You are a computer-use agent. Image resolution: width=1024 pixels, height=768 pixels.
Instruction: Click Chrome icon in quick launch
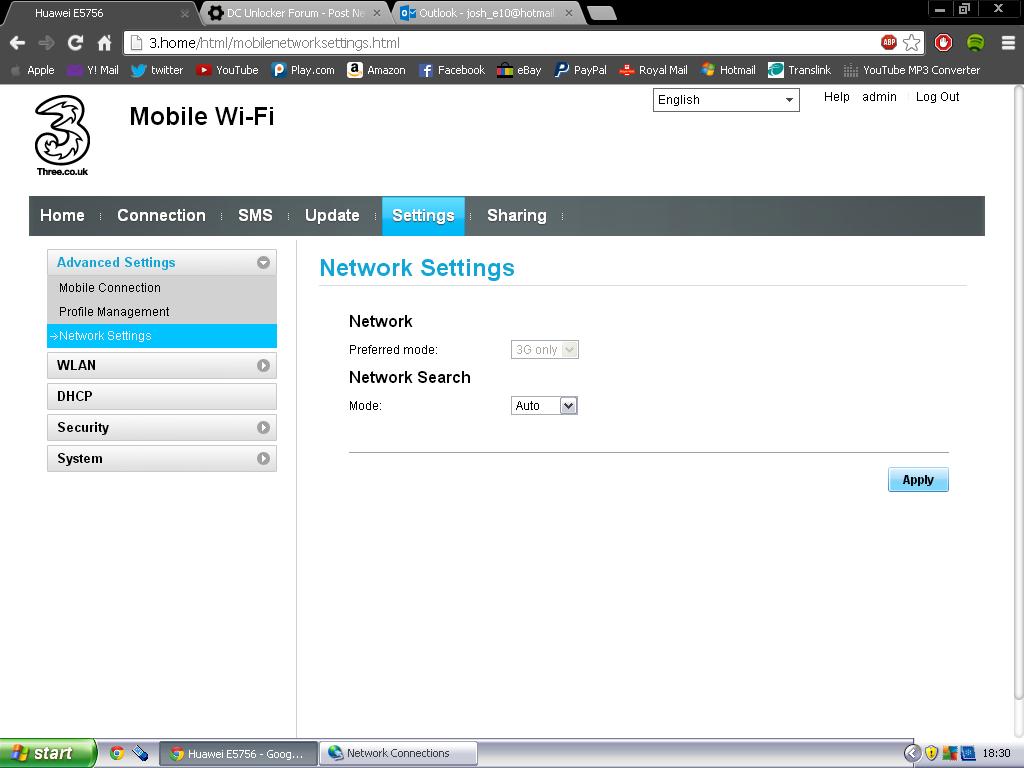point(117,753)
